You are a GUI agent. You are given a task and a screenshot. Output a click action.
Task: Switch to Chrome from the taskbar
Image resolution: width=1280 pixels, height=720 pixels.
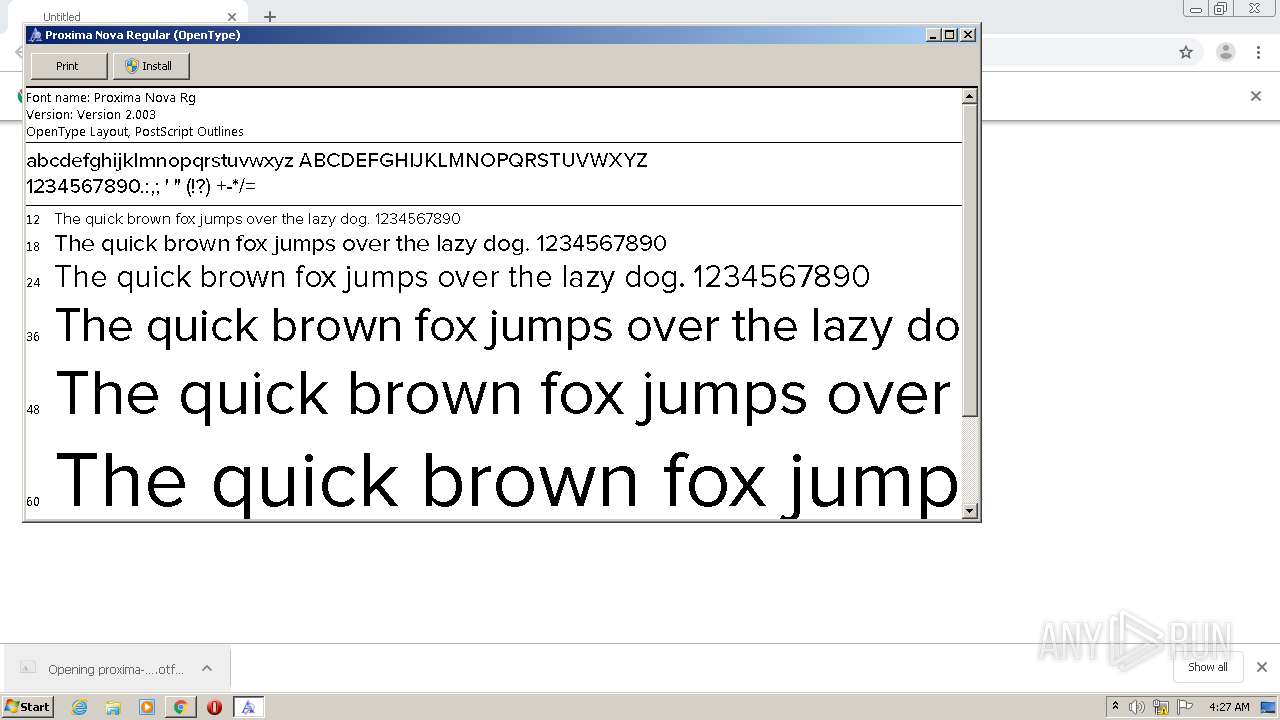pyautogui.click(x=180, y=707)
